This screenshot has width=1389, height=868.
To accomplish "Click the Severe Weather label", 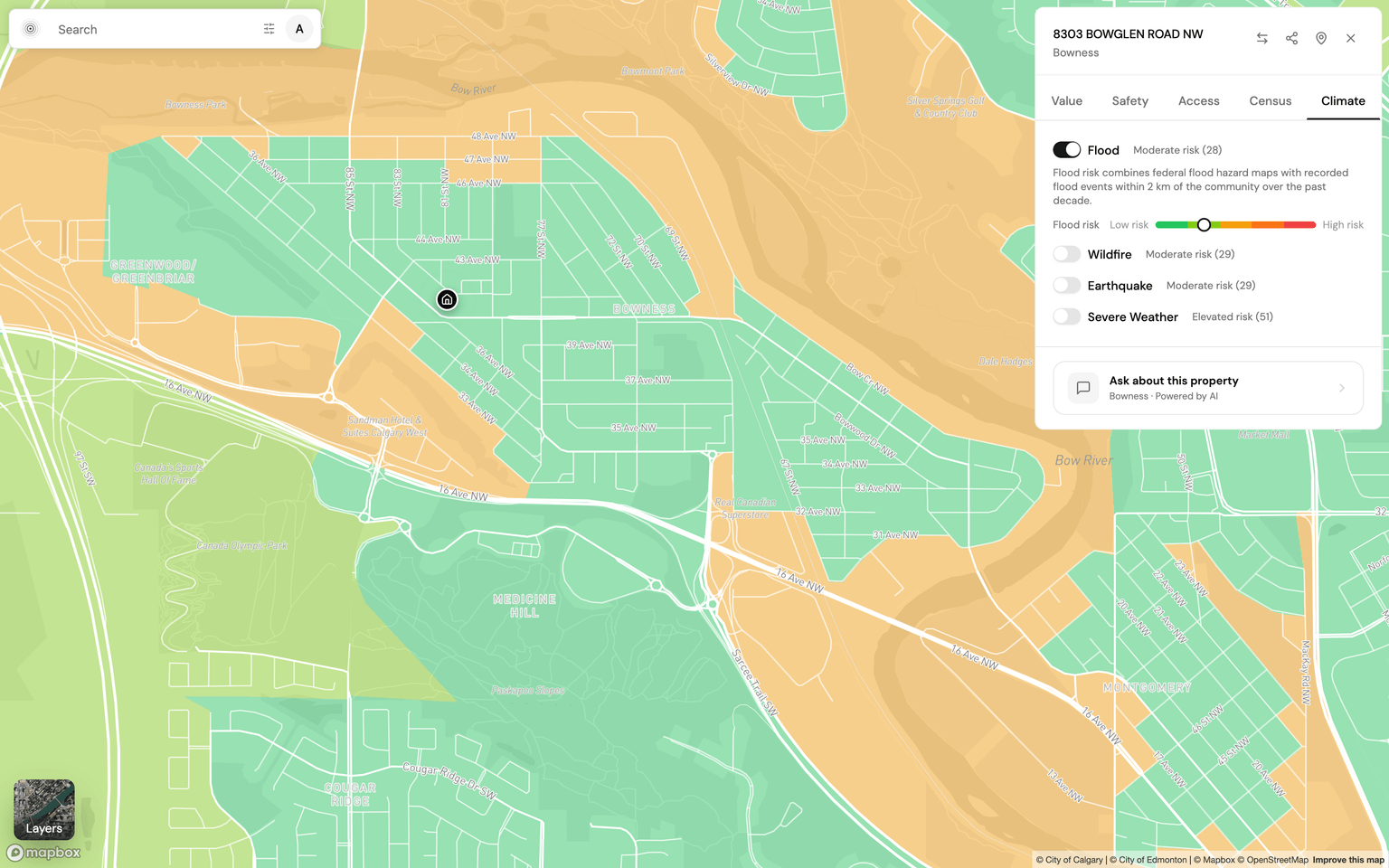I will coord(1132,316).
